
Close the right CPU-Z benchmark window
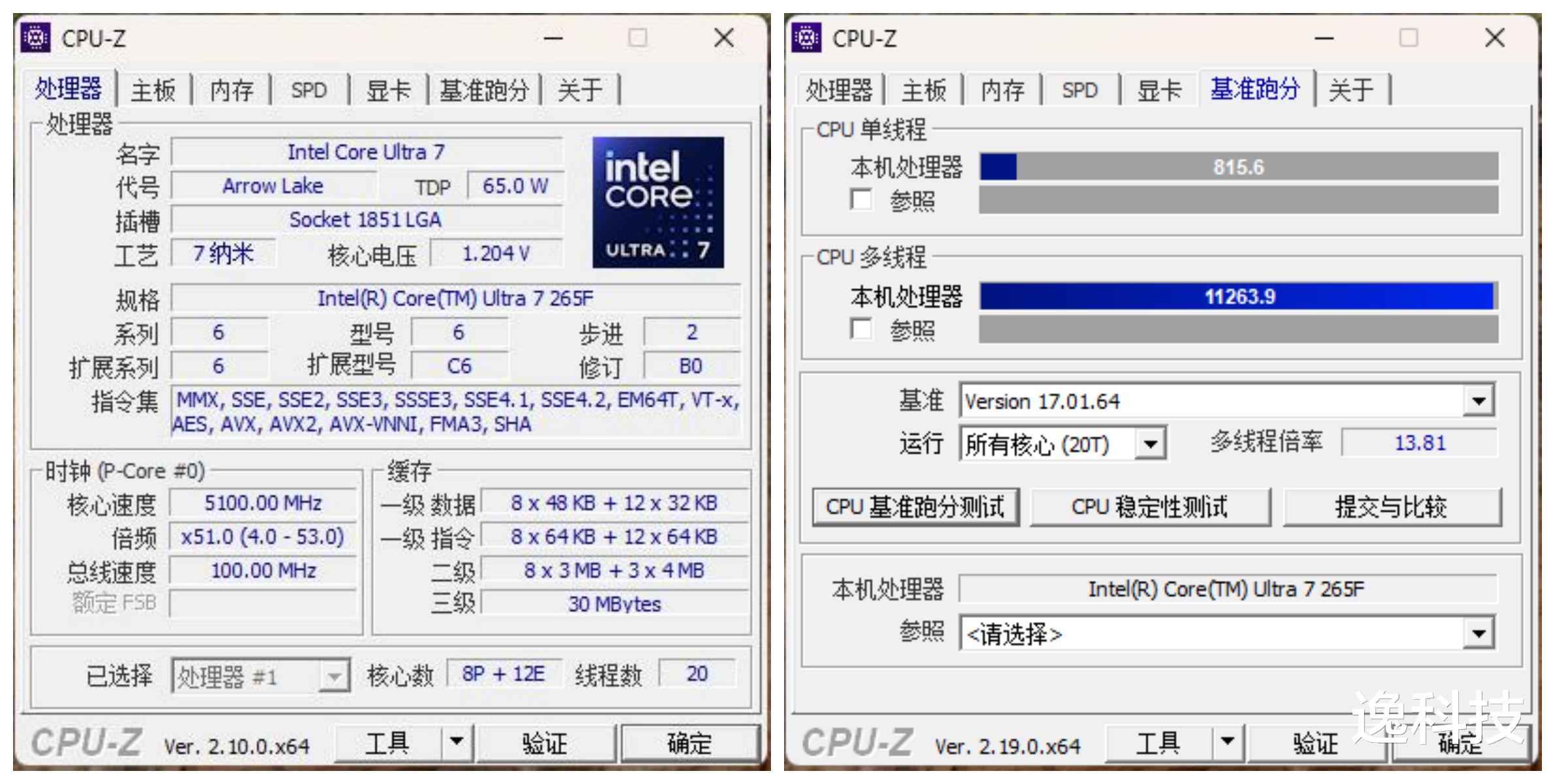(x=1495, y=38)
